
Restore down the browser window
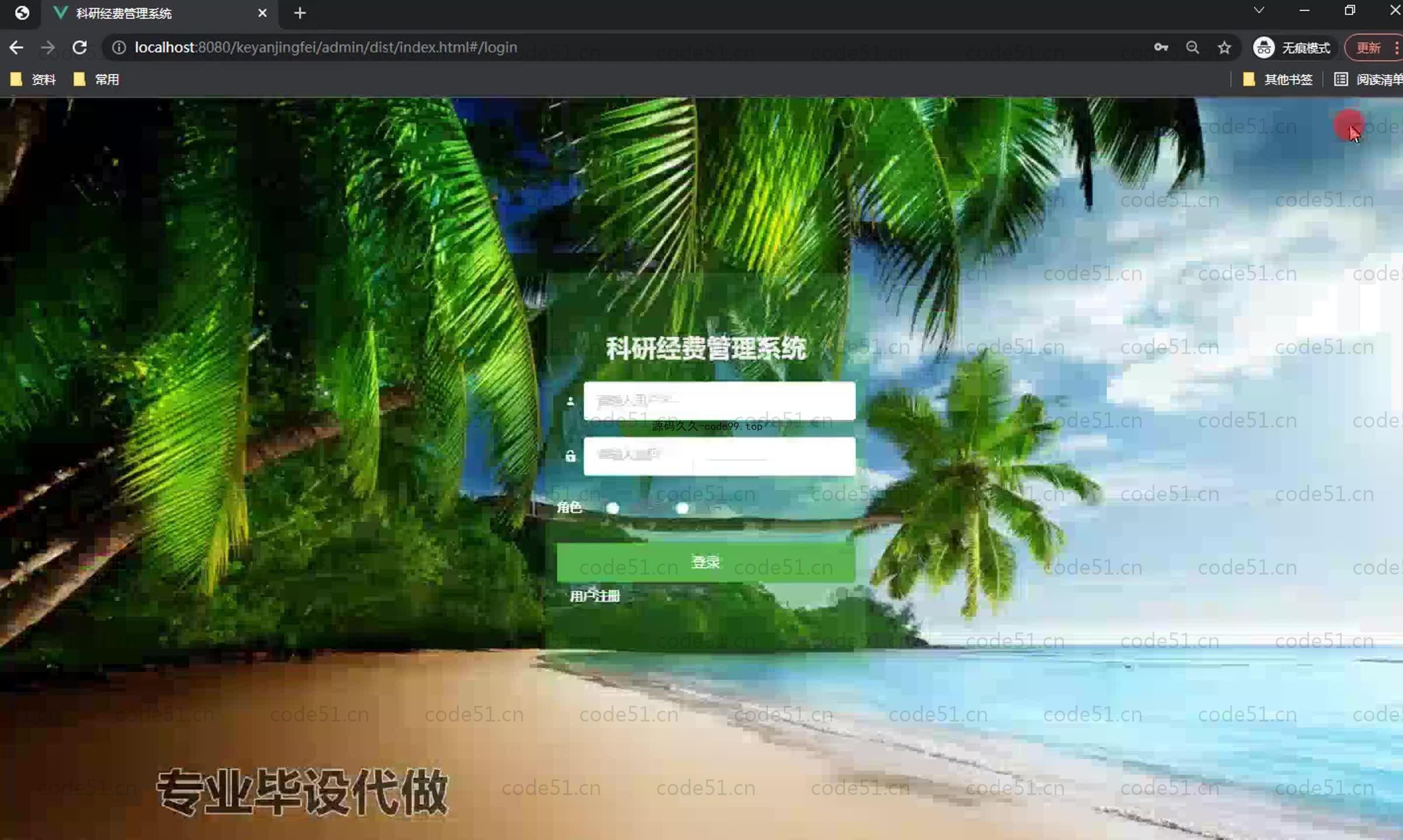pos(1350,10)
